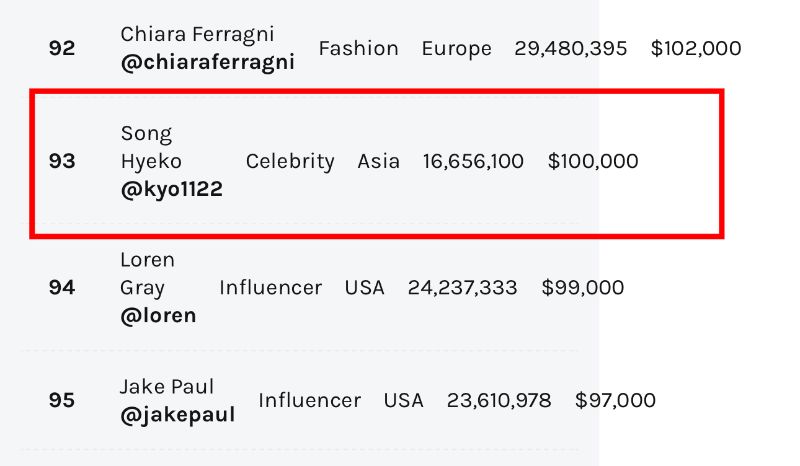
Task: Click the Loren Gray name
Action: tap(147, 274)
